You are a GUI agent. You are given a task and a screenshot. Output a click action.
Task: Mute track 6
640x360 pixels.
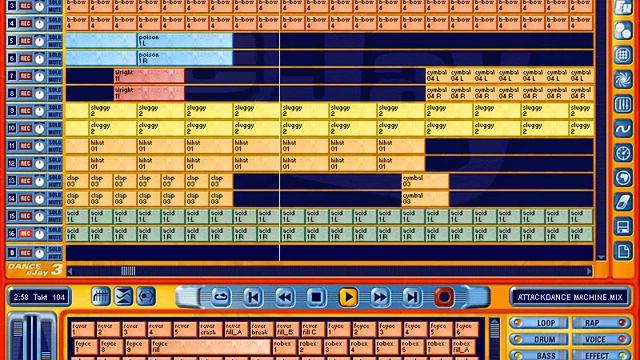(x=55, y=62)
